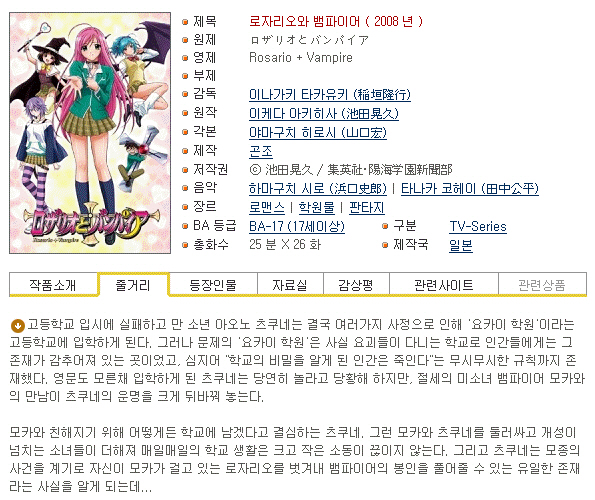Open original author link 이케다 아키히사
This screenshot has height=500, width=595.
324,113
